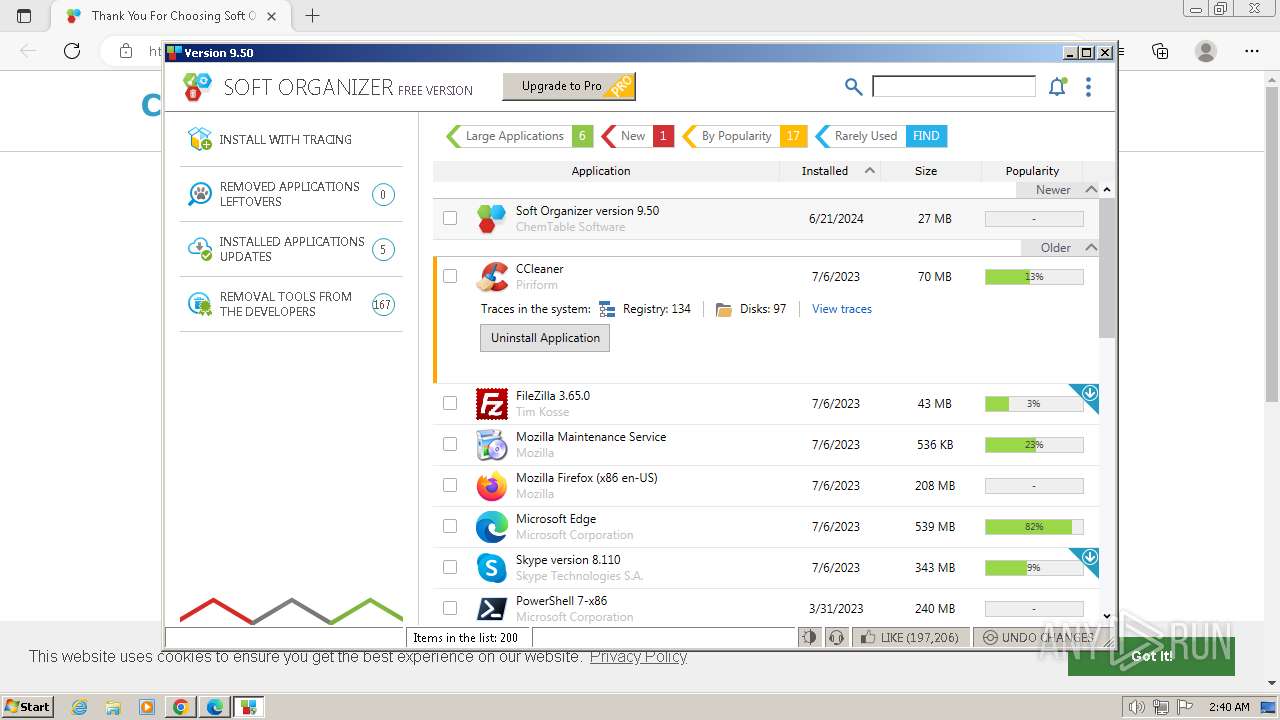The width and height of the screenshot is (1280, 720).
Task: Click the scrollbar down arrow in the list
Action: [x=1106, y=617]
